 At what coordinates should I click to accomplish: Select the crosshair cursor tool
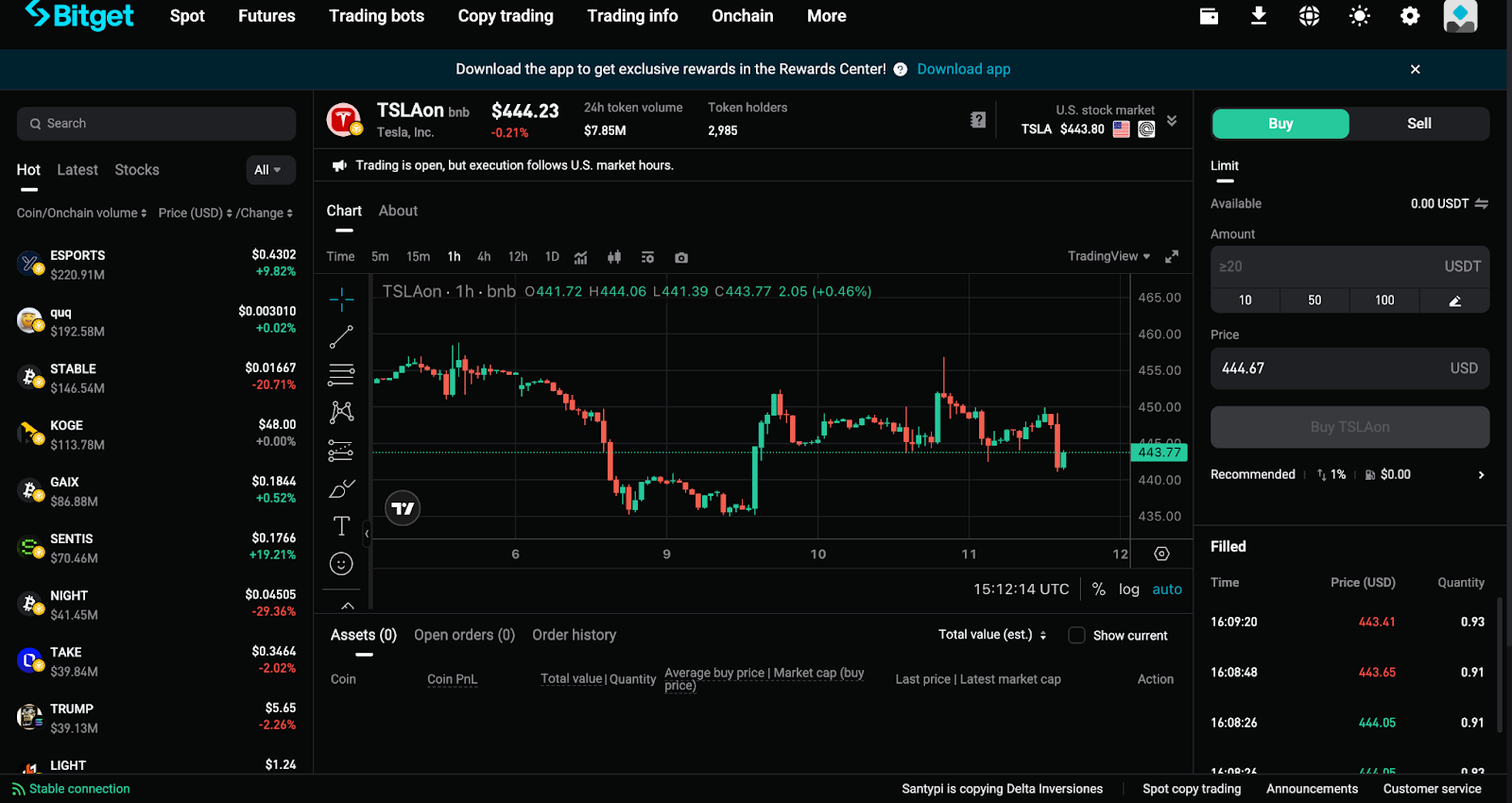pyautogui.click(x=341, y=299)
